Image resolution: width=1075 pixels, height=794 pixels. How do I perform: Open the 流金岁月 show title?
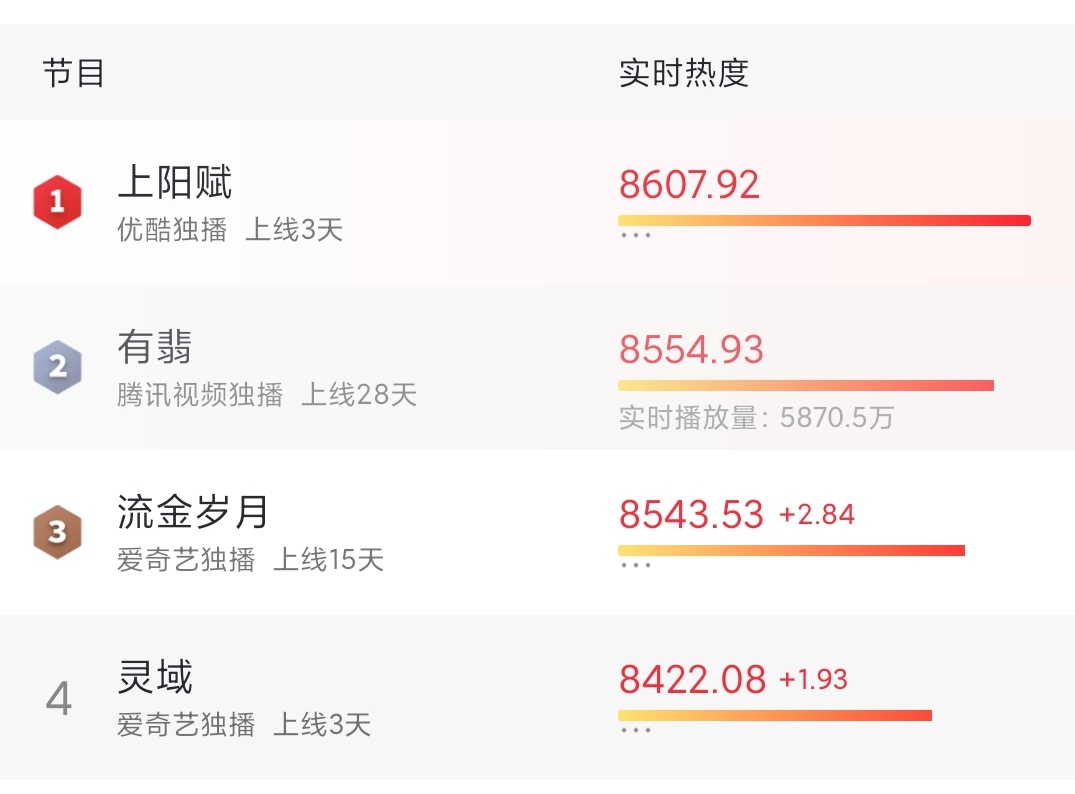[193, 512]
